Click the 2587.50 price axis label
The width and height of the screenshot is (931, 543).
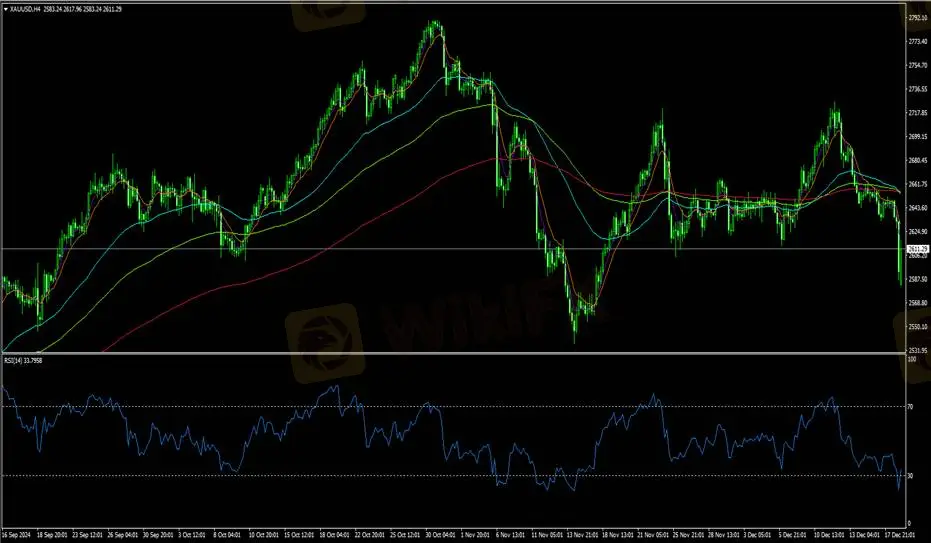[x=918, y=279]
